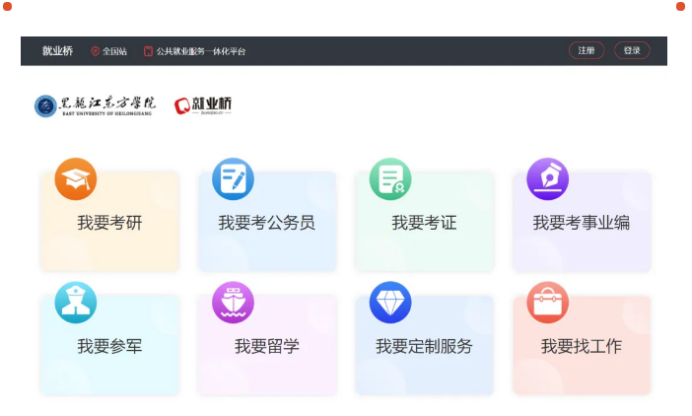Click the green certificate icon for 我要考证
This screenshot has width=692, height=416.
(390, 179)
